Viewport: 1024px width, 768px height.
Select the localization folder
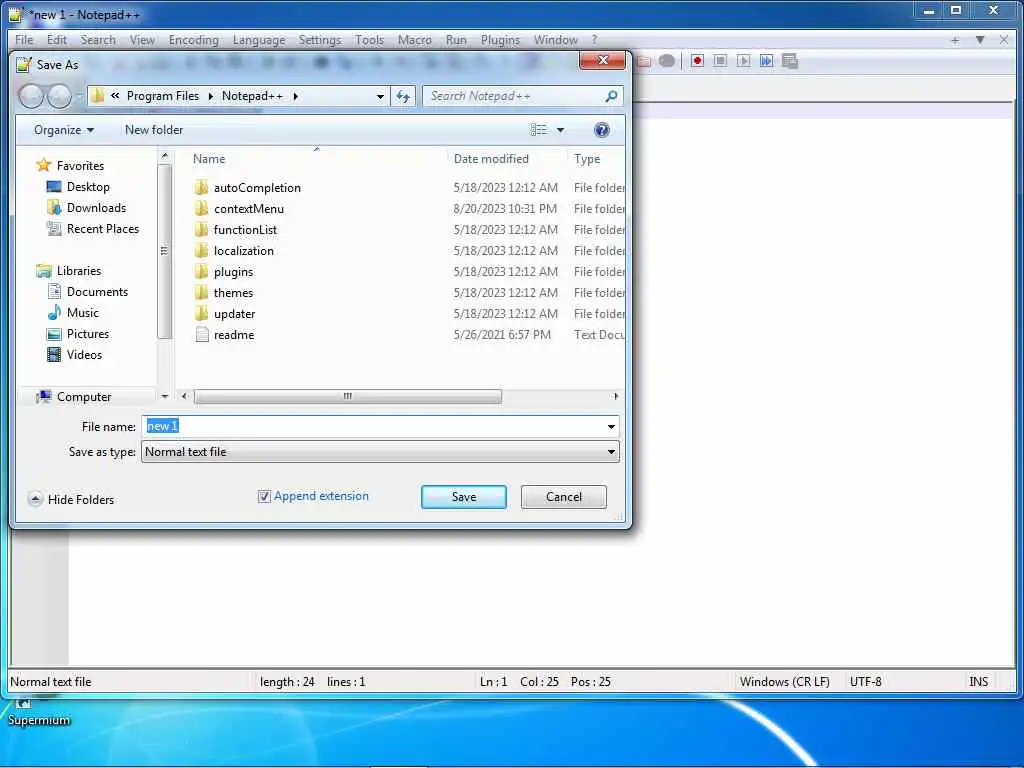tap(243, 251)
